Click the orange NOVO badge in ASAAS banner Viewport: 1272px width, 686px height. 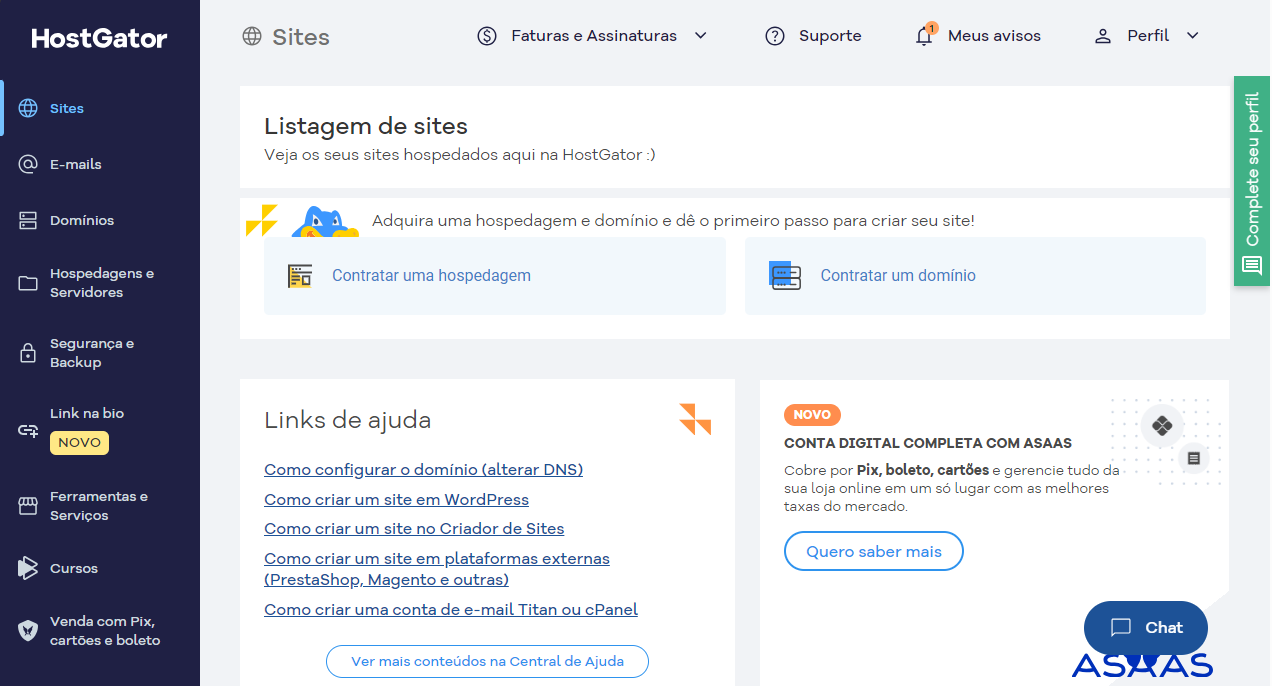click(813, 415)
